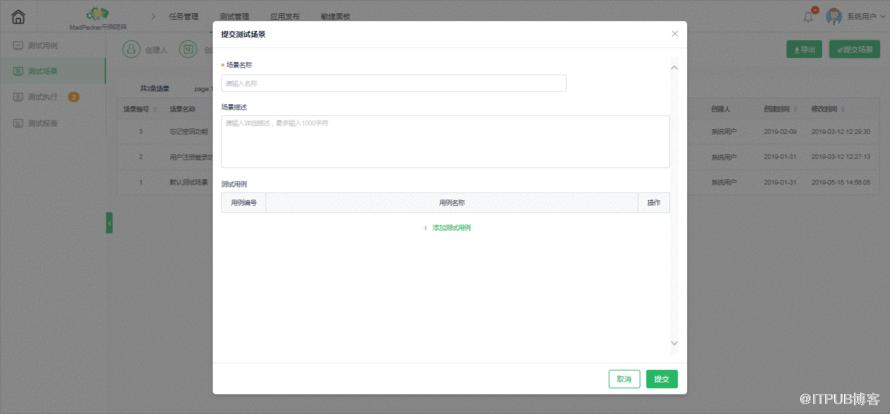Click the 测试执行 sidebar icon

coord(18,97)
